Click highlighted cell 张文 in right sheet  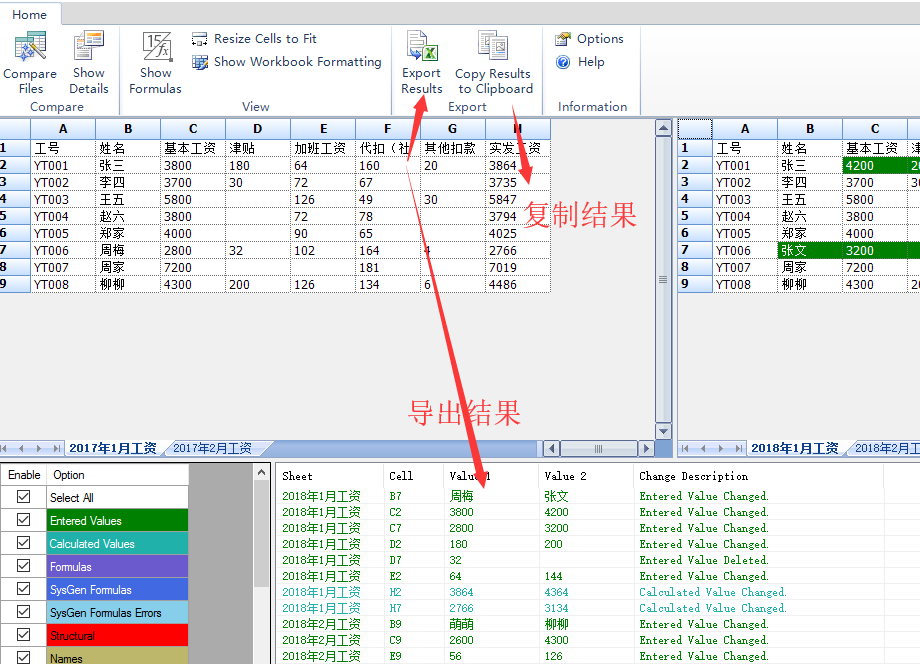tap(810, 250)
